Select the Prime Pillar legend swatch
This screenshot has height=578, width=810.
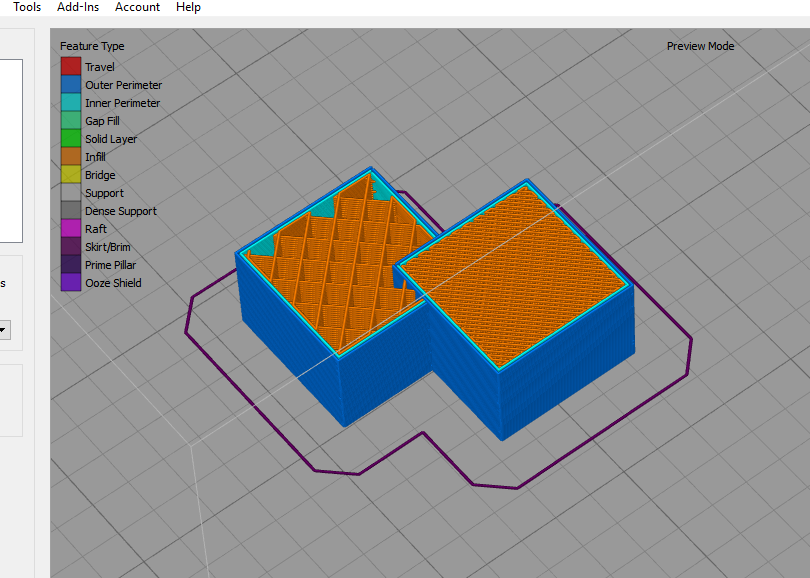tap(71, 265)
